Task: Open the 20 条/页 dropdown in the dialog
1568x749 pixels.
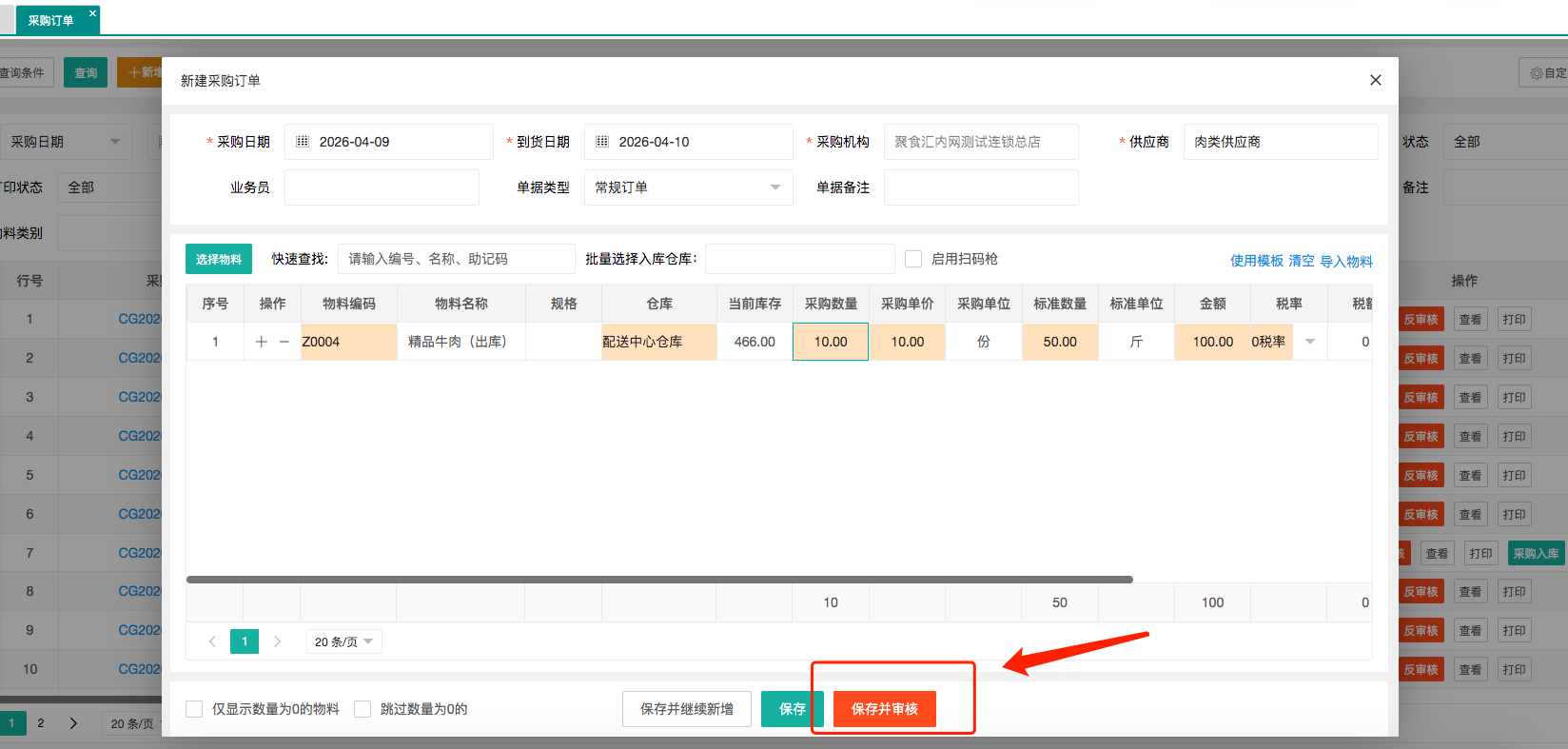Action: pos(343,641)
